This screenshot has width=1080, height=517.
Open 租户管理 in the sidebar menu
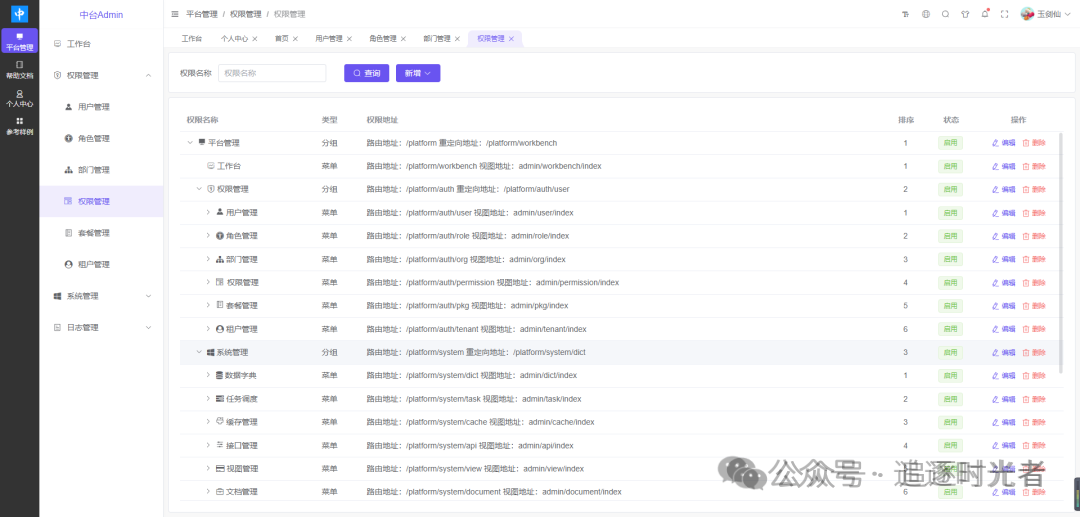pyautogui.click(x=102, y=264)
